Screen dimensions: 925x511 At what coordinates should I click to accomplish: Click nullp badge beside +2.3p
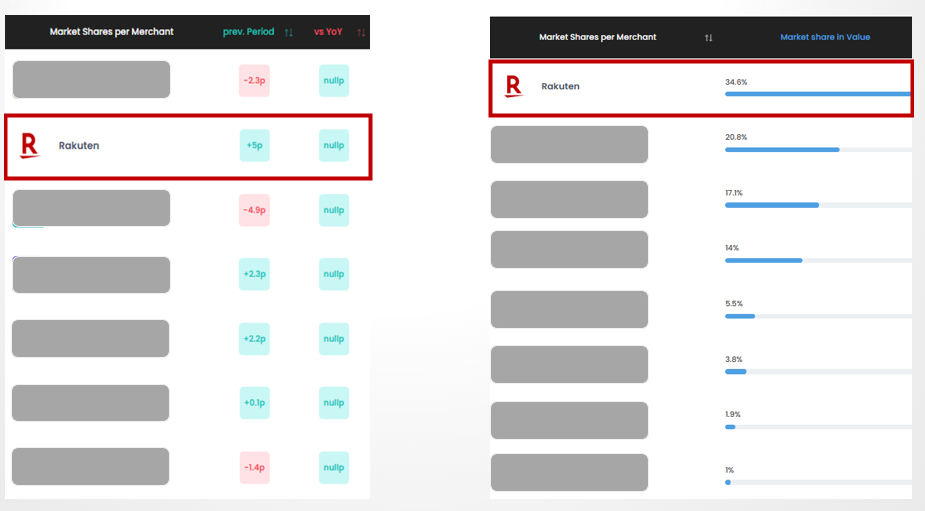(334, 274)
